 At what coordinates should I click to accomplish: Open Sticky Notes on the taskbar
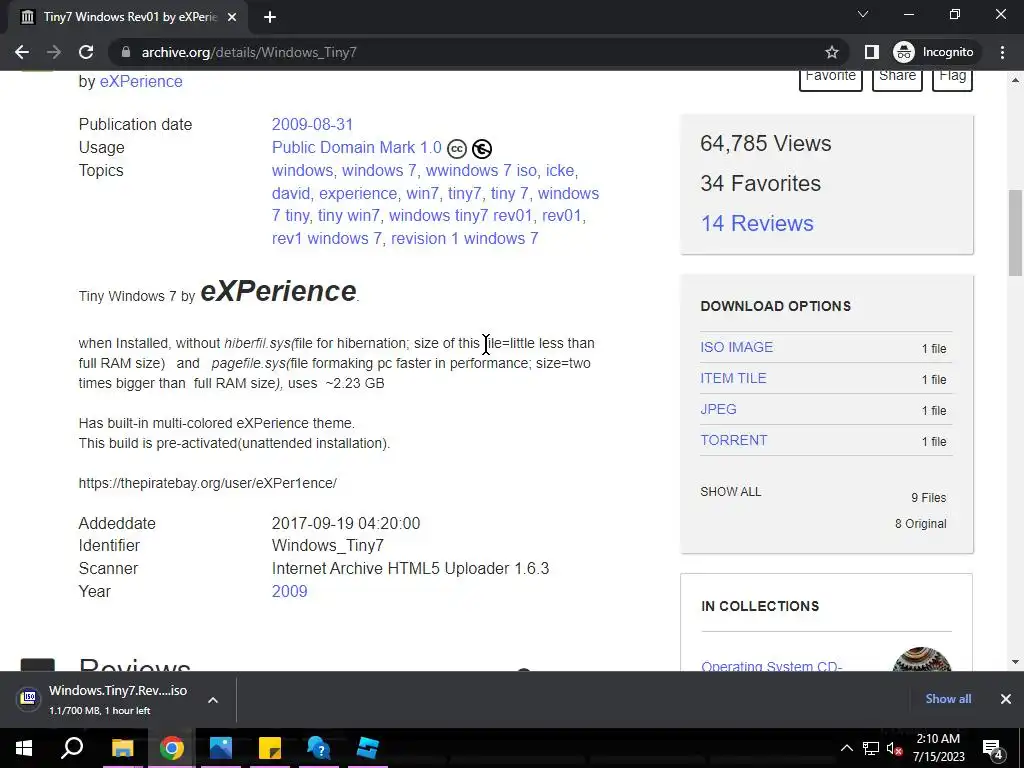[x=270, y=748]
